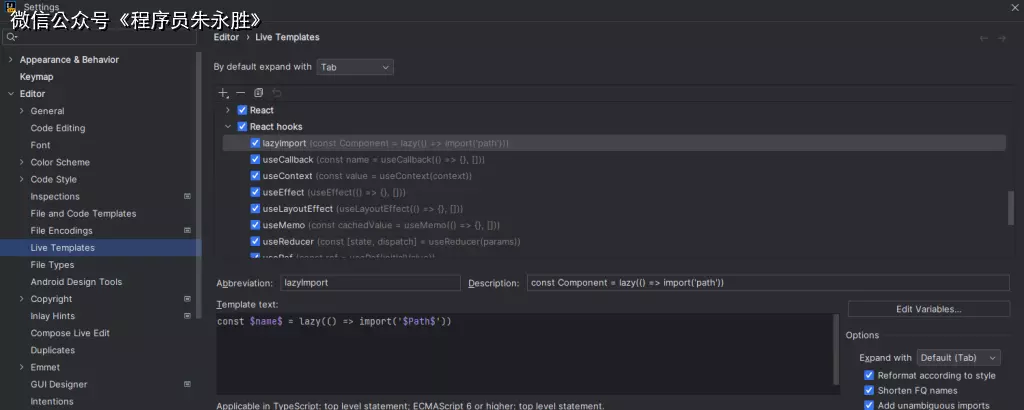Click the Edit Variables button
This screenshot has width=1024, height=410.
pos(928,309)
